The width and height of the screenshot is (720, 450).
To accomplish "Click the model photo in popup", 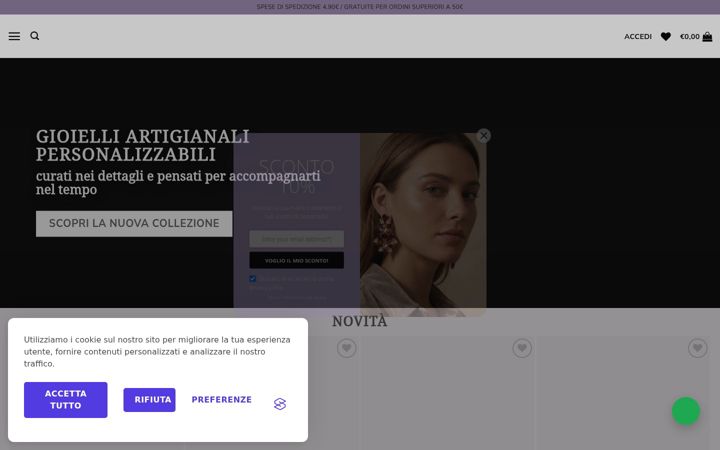I will [423, 225].
